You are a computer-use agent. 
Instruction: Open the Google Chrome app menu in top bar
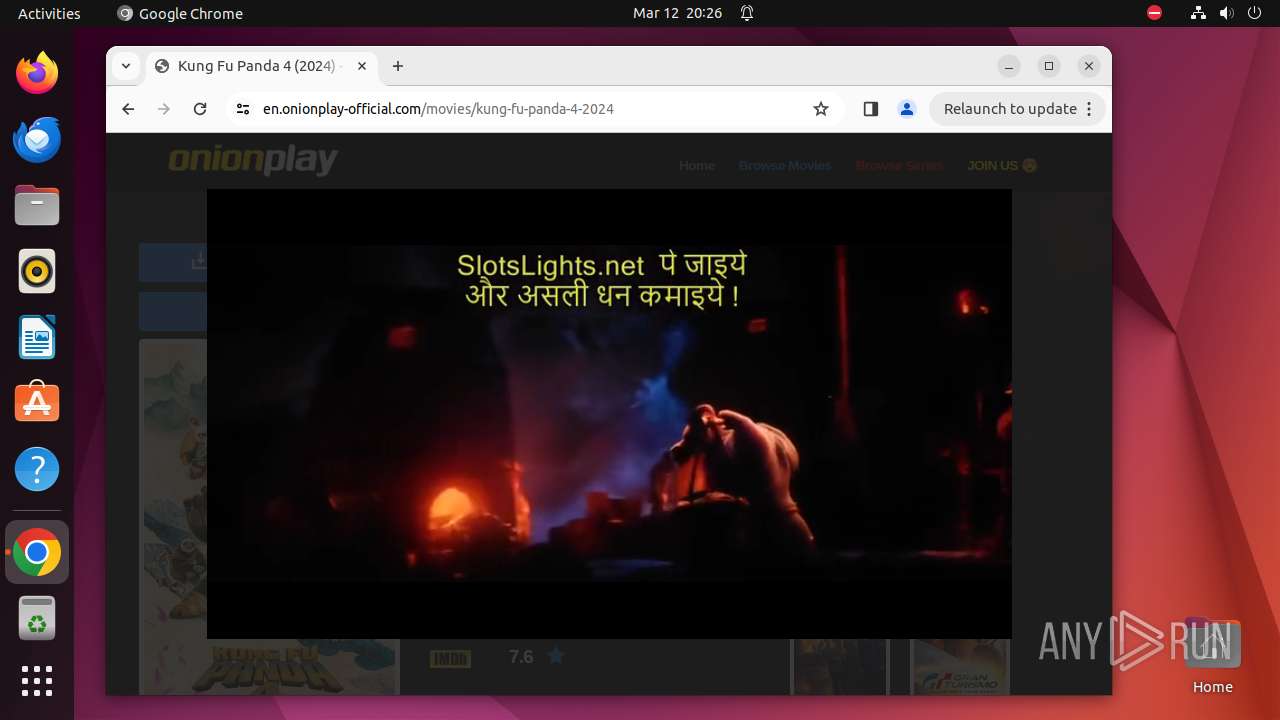180,13
